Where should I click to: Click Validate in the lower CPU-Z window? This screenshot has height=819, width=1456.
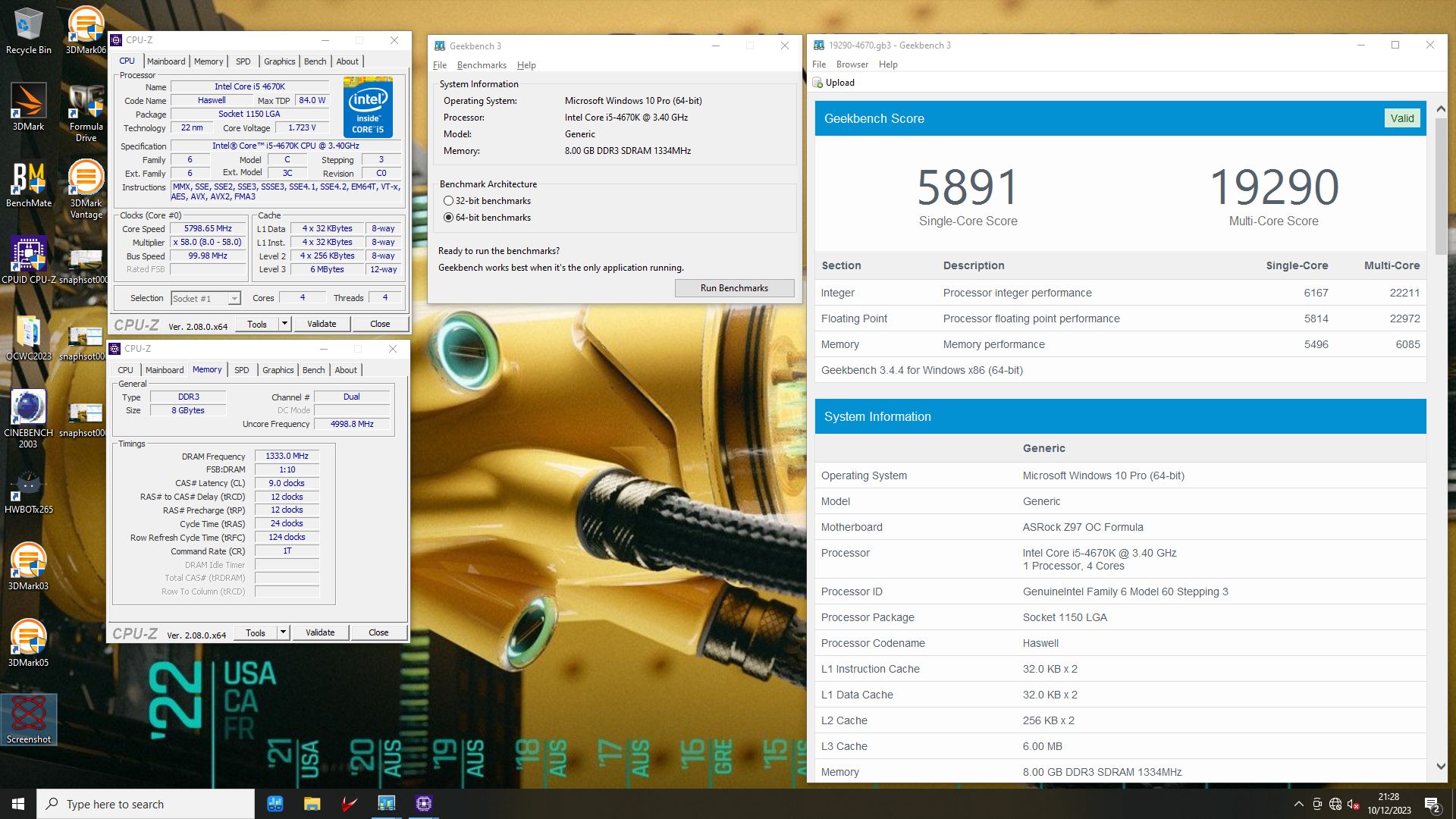[320, 632]
